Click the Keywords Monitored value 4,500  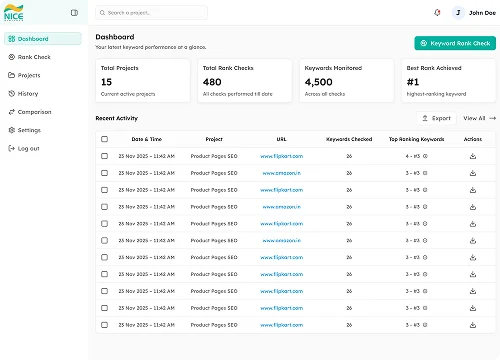click(318, 82)
